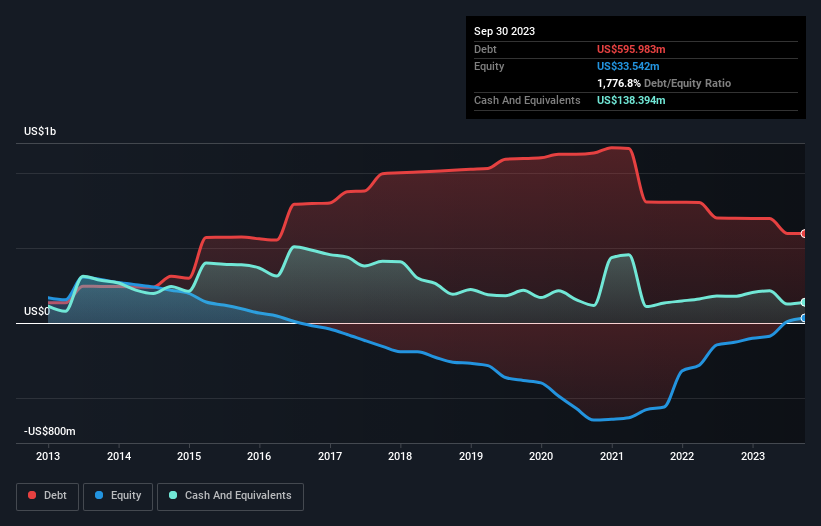Toggle the Debt series legend button
The width and height of the screenshot is (821, 526).
(x=47, y=496)
